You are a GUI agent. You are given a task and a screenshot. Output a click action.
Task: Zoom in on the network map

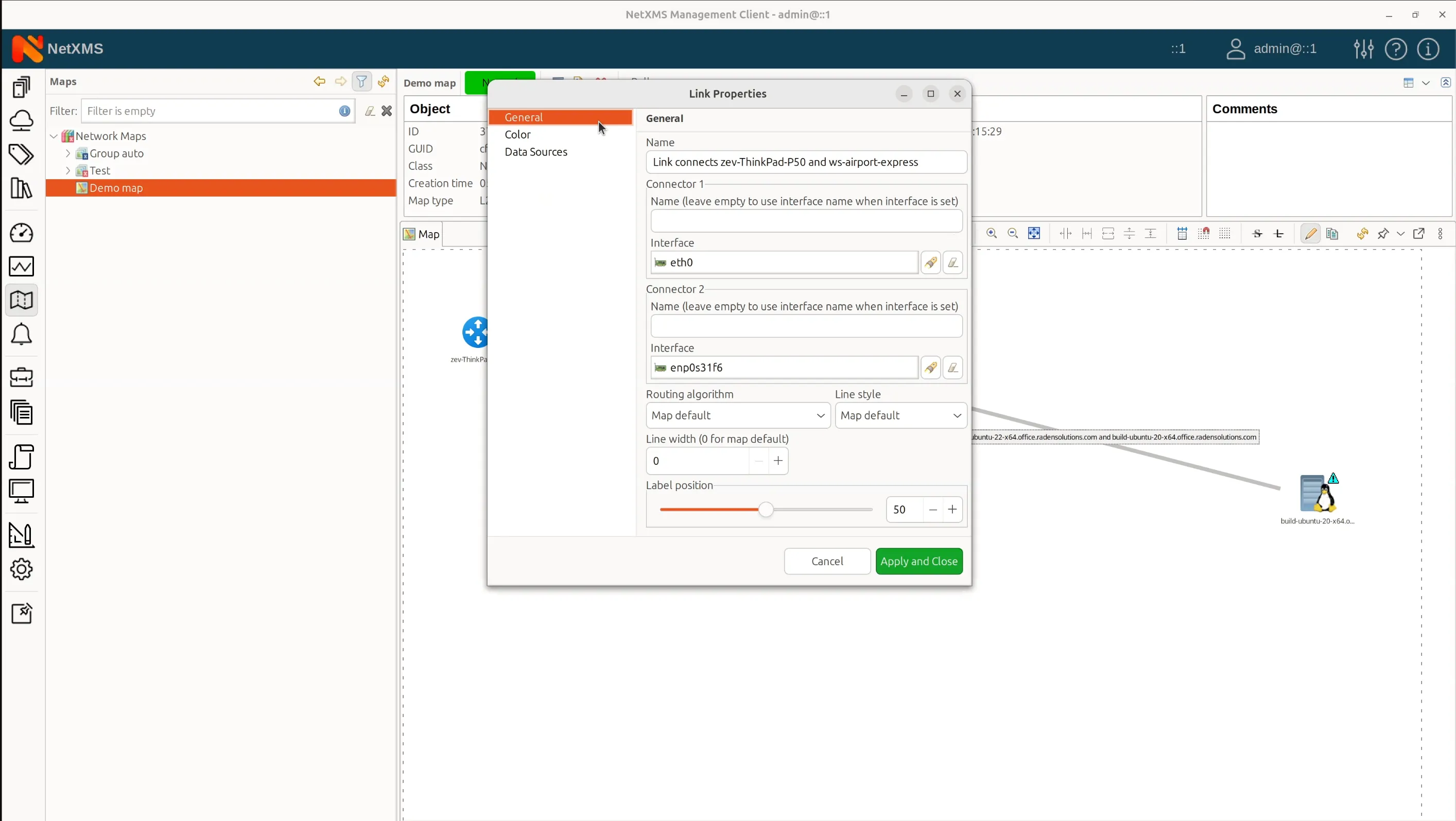tap(992, 233)
